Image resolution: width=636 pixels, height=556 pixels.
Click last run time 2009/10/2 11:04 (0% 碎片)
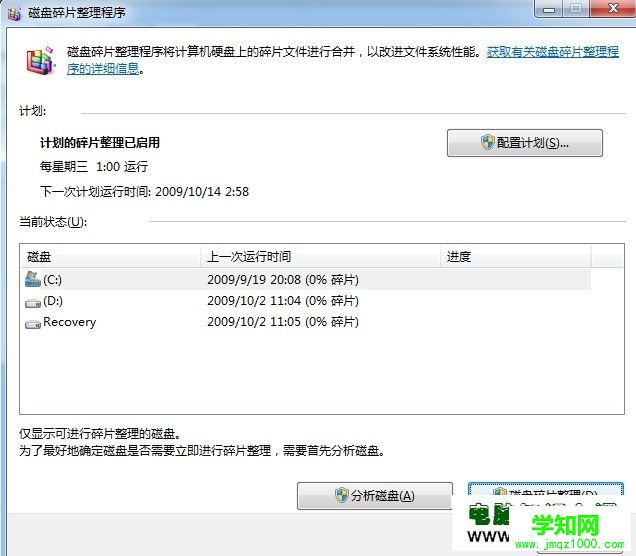(283, 301)
